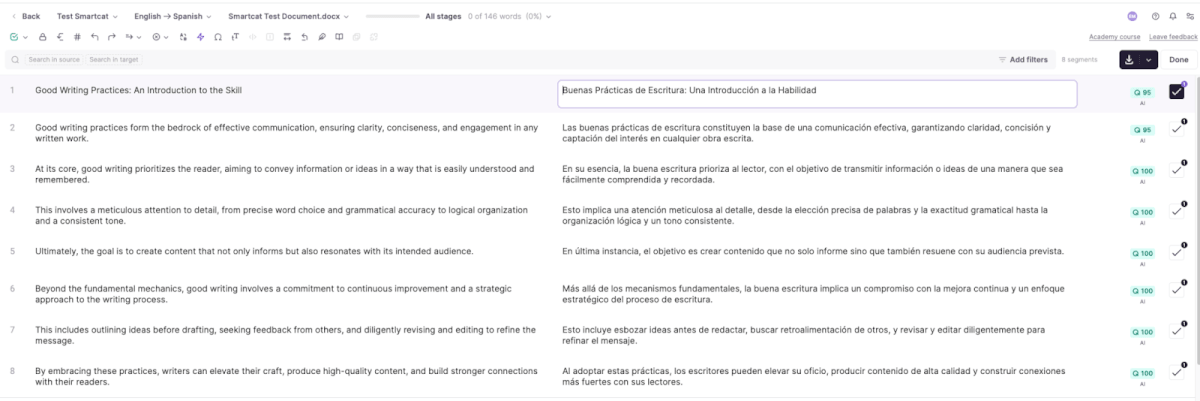1200x401 pixels.
Task: Click the download icon button
Action: tap(1129, 60)
